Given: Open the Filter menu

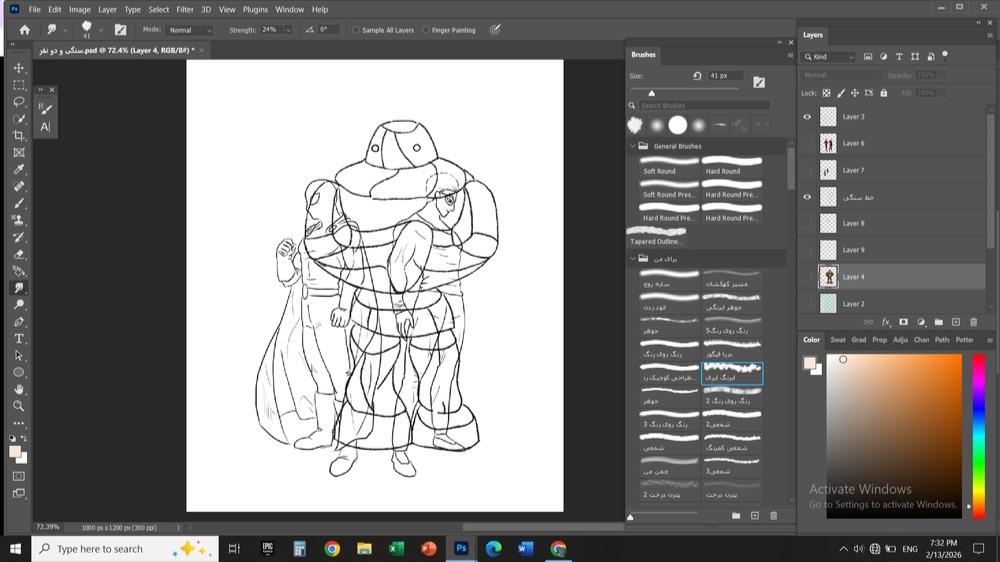Looking at the screenshot, I should [x=185, y=9].
